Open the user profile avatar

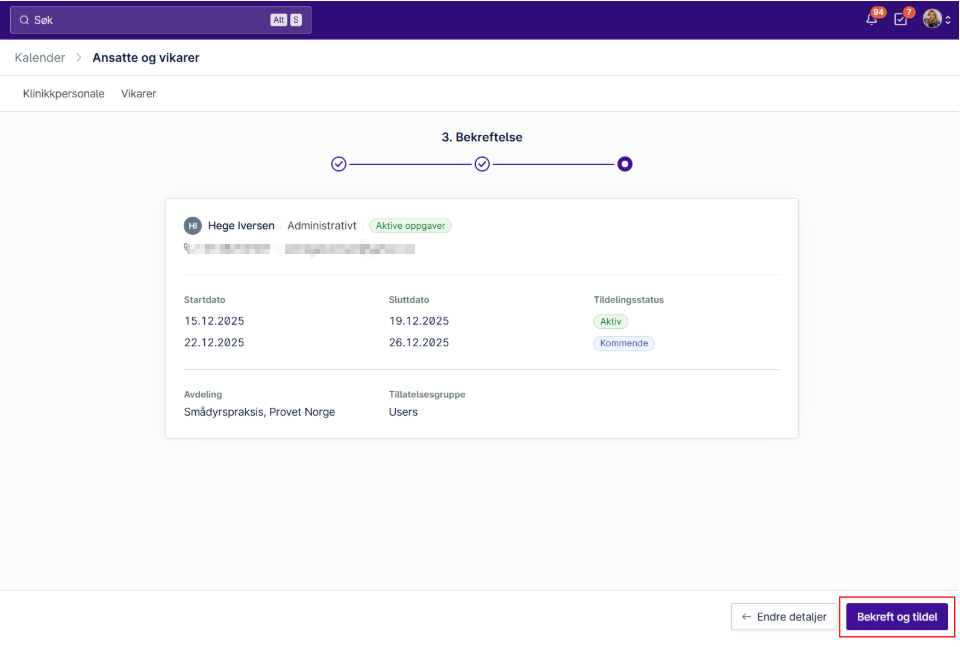932,19
